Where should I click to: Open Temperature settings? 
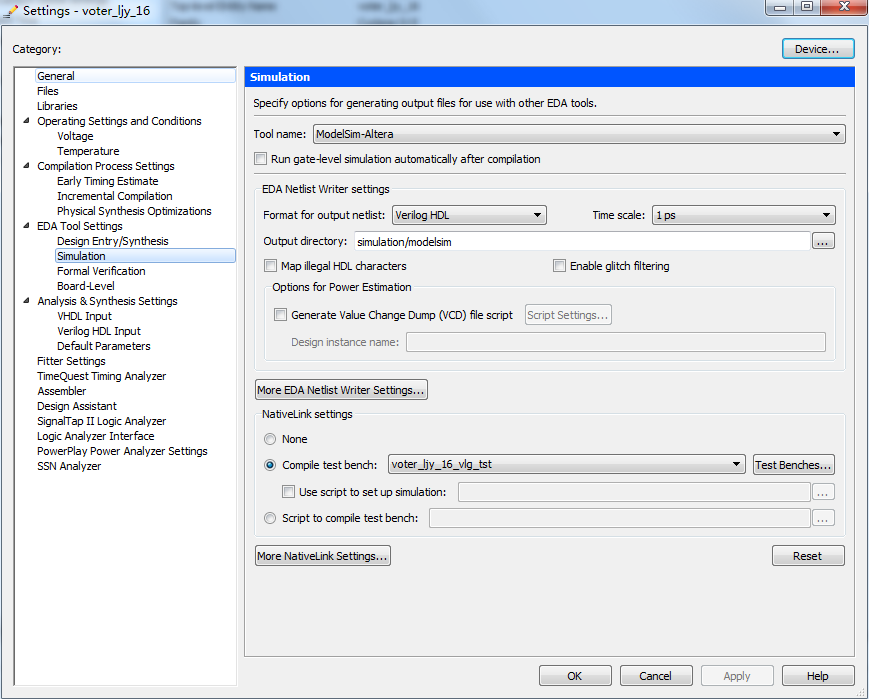coord(88,151)
